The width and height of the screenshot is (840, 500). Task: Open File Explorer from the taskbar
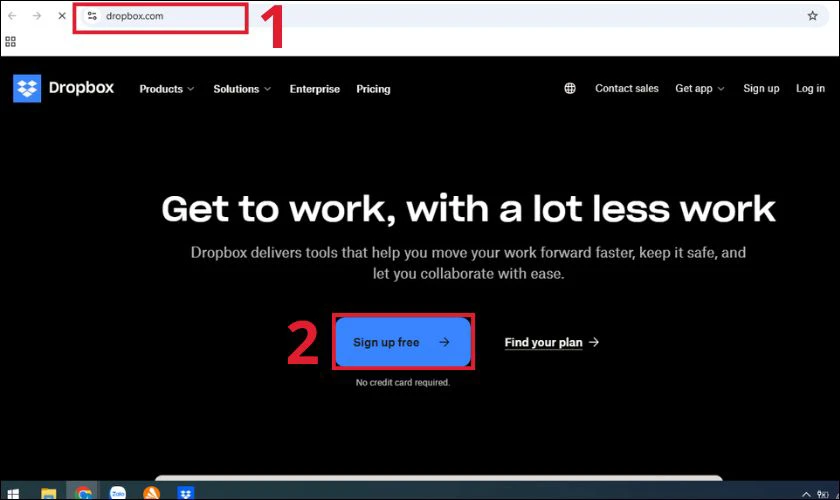[x=48, y=493]
